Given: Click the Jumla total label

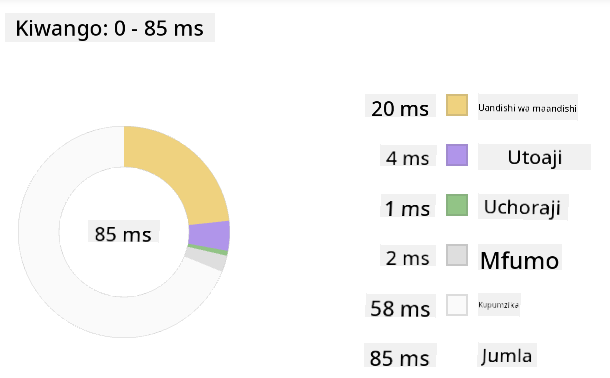Looking at the screenshot, I should click(507, 355).
